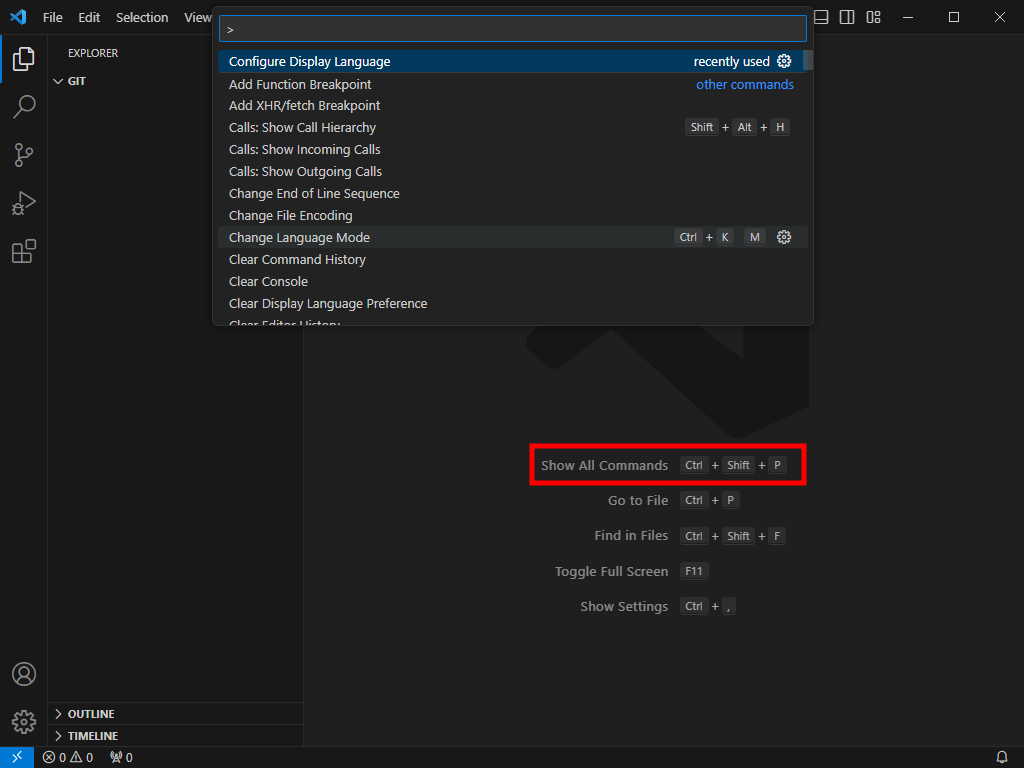Click the 'recently used' label
The width and height of the screenshot is (1024, 768).
click(731, 61)
